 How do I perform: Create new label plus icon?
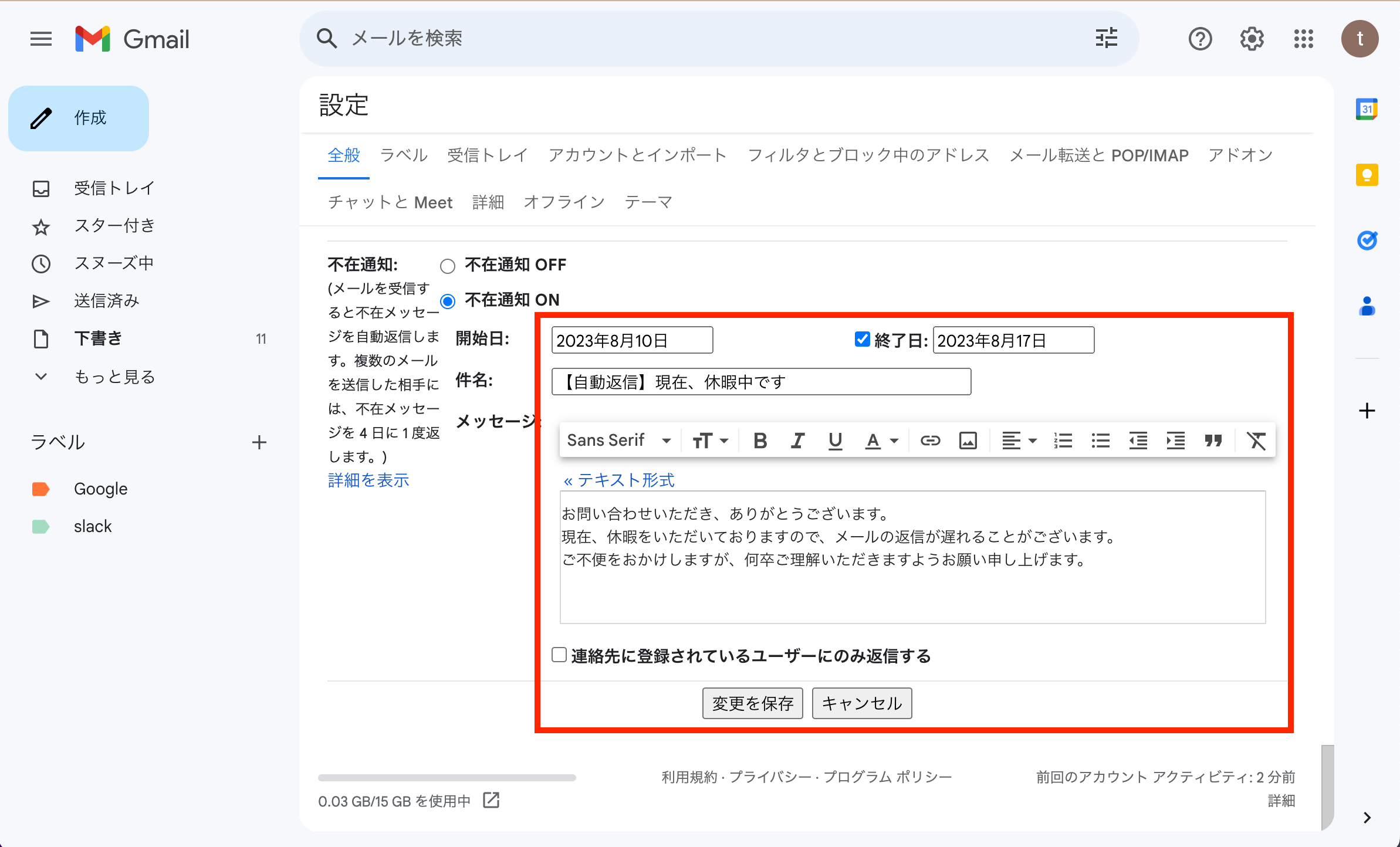pos(259,442)
